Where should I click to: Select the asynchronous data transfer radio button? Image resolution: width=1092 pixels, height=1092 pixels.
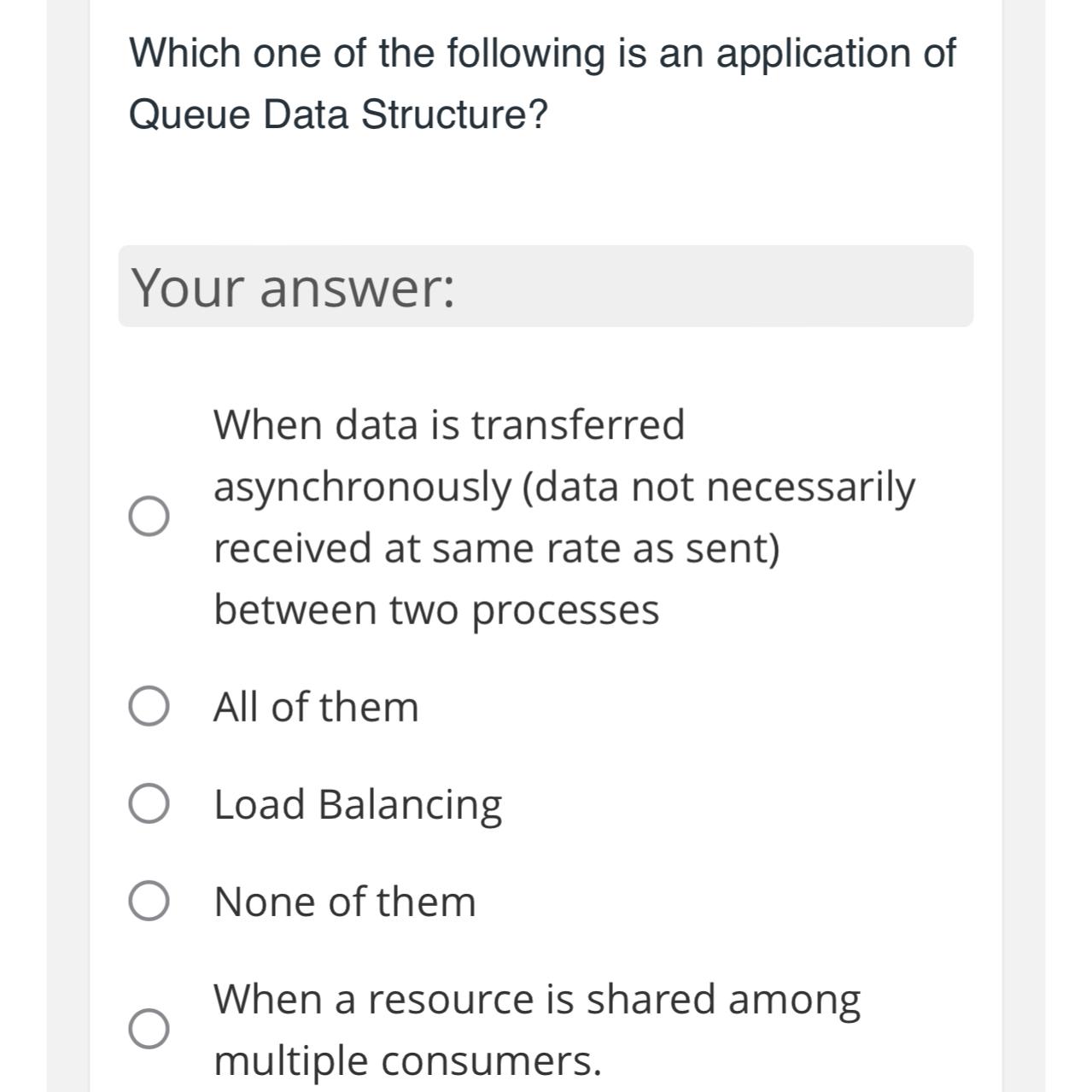click(149, 517)
